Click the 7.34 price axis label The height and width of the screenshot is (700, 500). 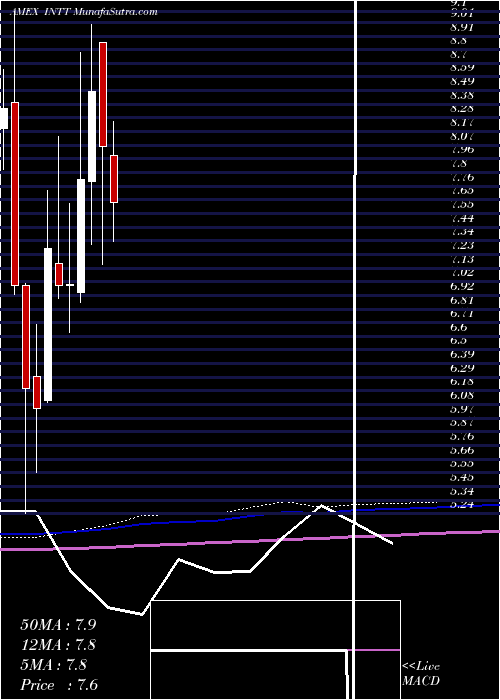click(x=462, y=232)
